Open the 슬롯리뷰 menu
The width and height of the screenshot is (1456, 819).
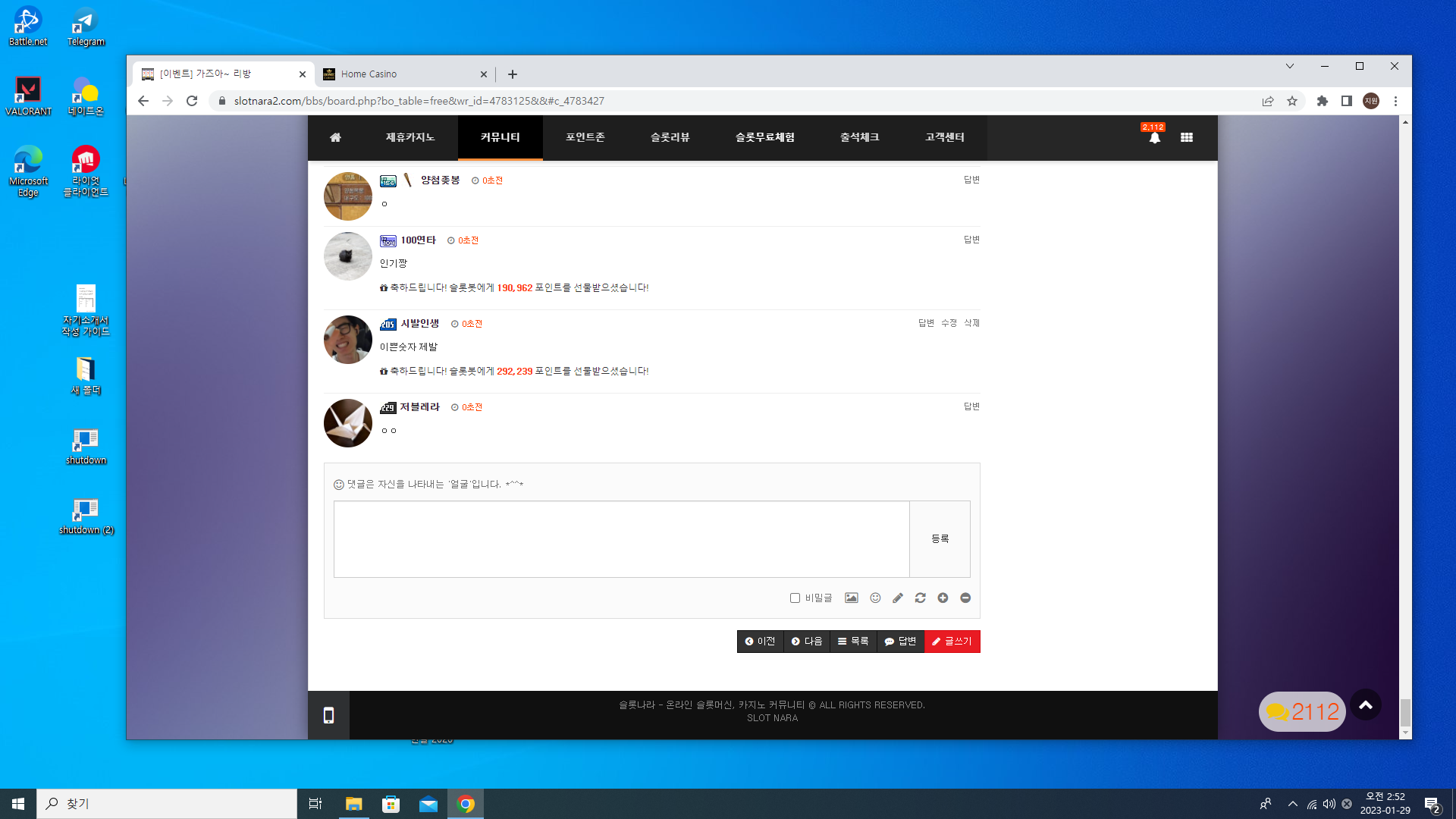[x=670, y=137]
